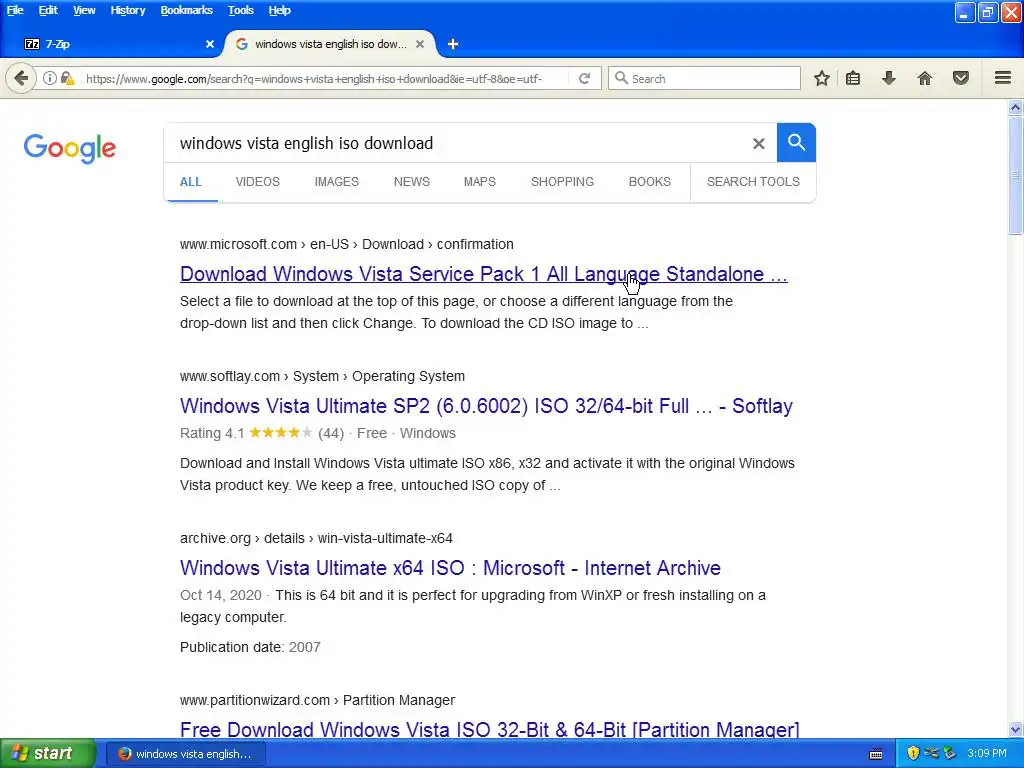Open Windows Vista Ultimate SP2 Softlay link
The image size is (1024, 768).
486,406
